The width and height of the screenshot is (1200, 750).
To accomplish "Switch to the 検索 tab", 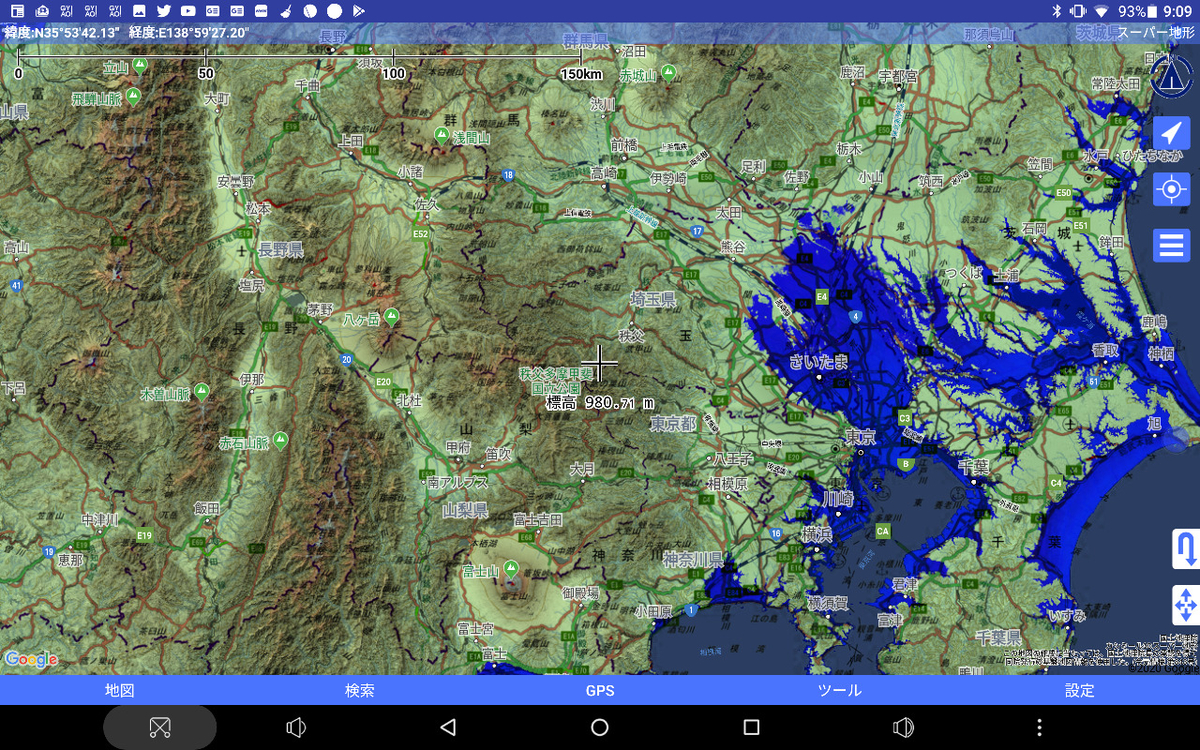I will (360, 690).
